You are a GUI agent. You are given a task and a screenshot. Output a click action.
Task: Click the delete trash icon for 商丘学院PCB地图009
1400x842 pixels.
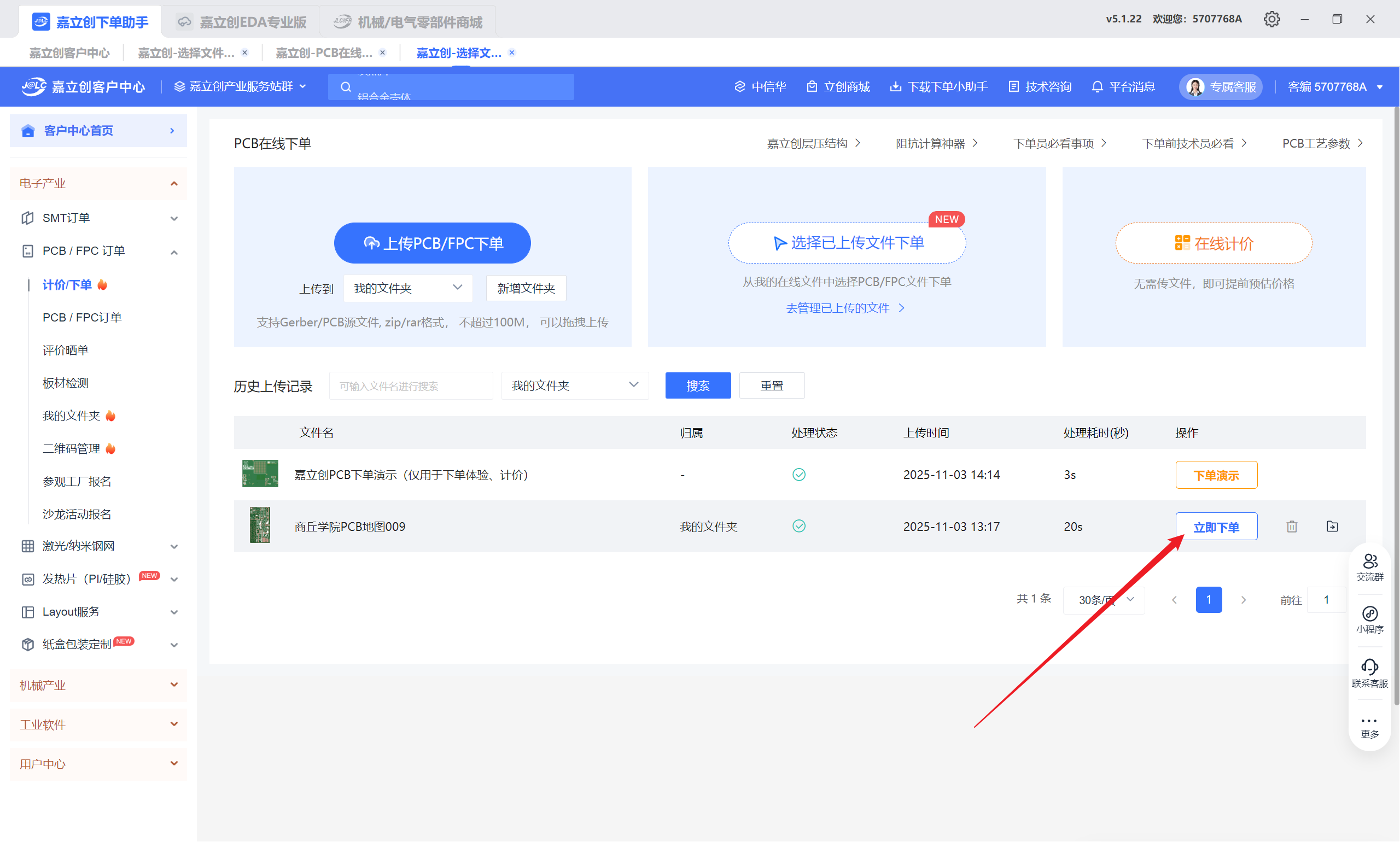(1292, 527)
